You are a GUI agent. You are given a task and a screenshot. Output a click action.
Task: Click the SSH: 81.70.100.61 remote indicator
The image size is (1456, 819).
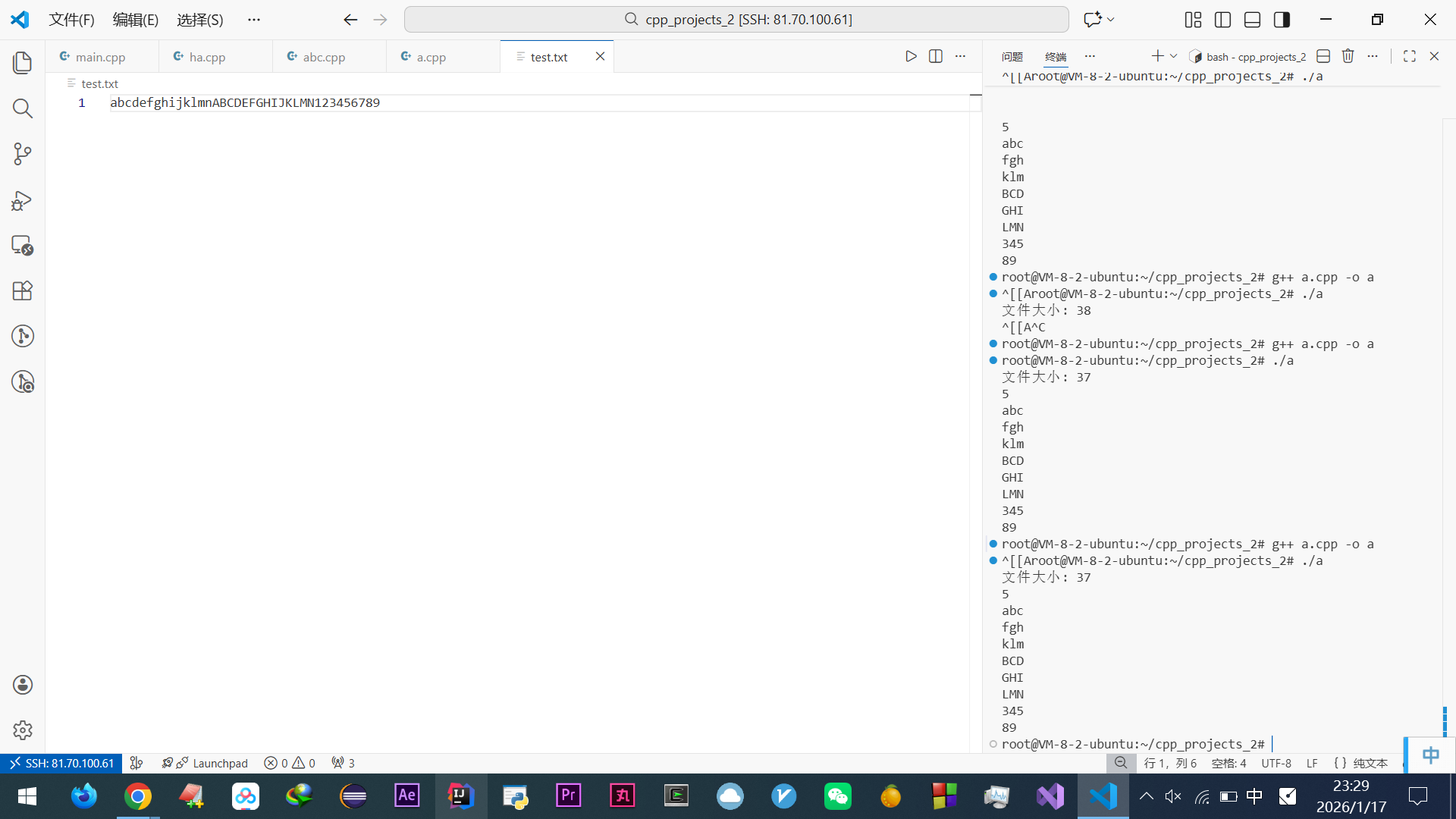pyautogui.click(x=61, y=763)
